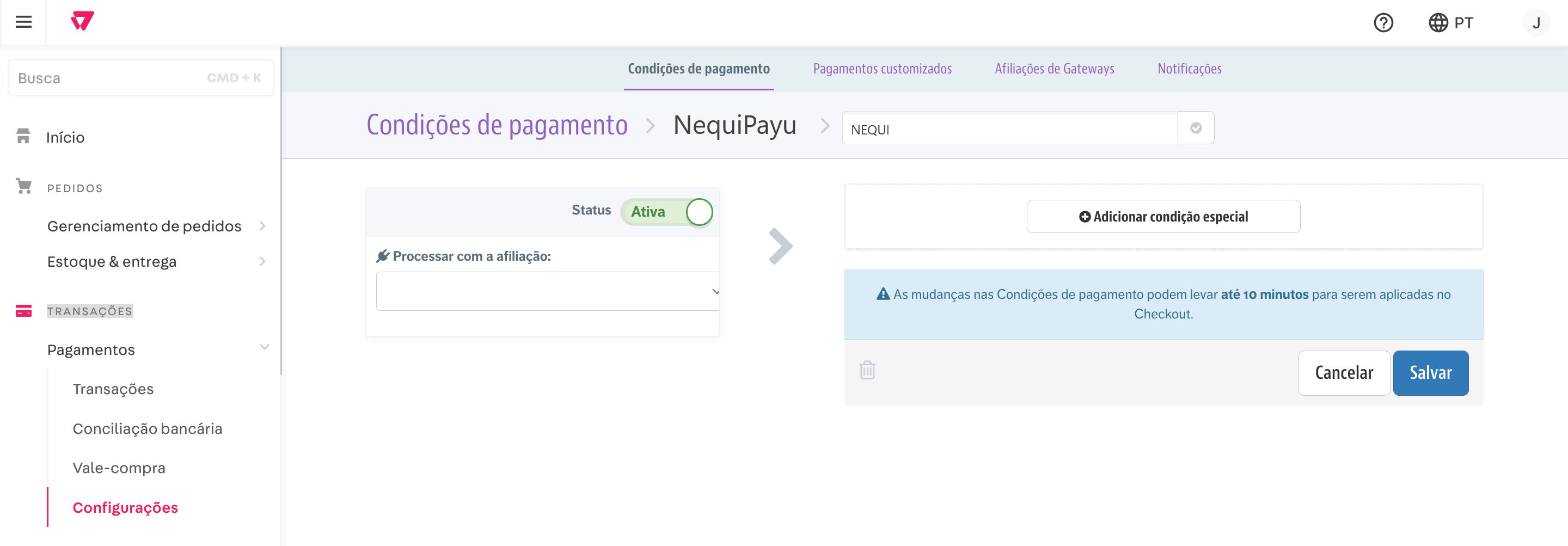This screenshot has height=546, width=1568.
Task: Switch to Condições de pagamento tab
Action: coord(699,69)
